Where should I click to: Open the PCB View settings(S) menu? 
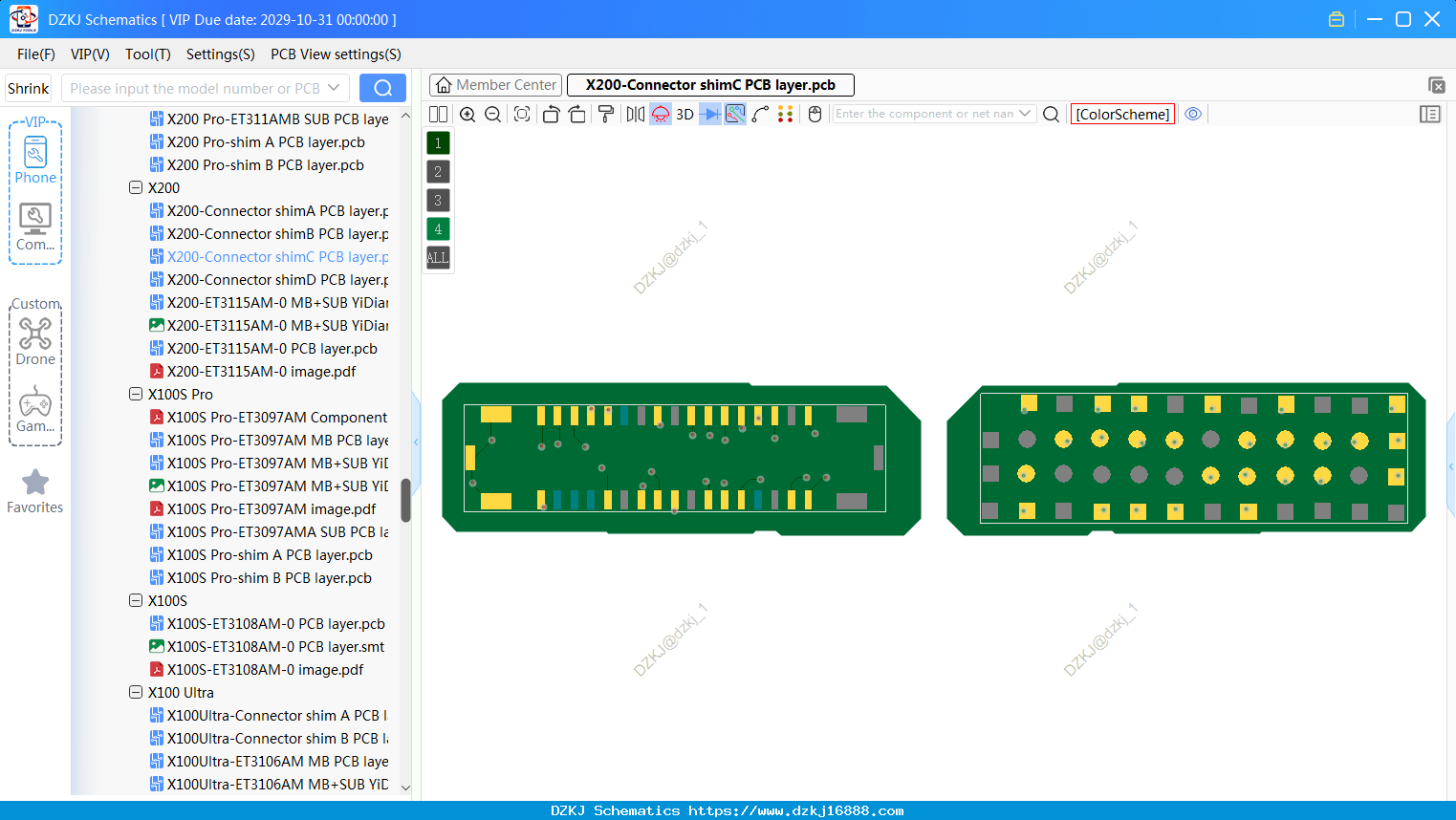point(337,54)
